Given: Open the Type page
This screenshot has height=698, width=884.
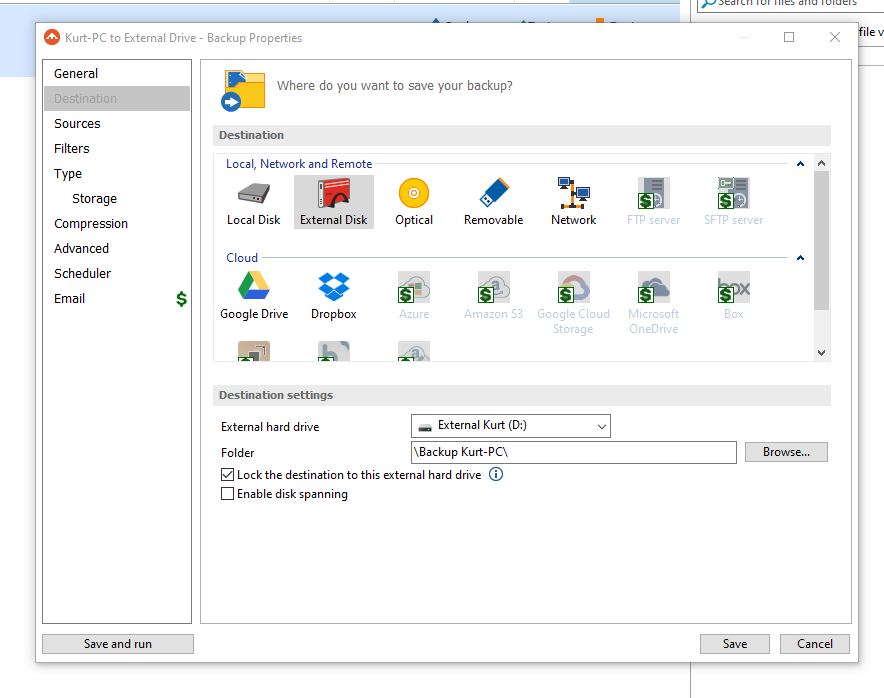Looking at the screenshot, I should [117, 174].
